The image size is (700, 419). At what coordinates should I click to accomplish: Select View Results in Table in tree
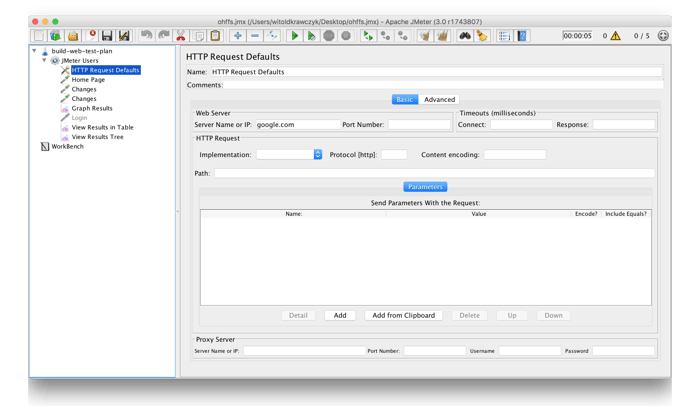102,127
